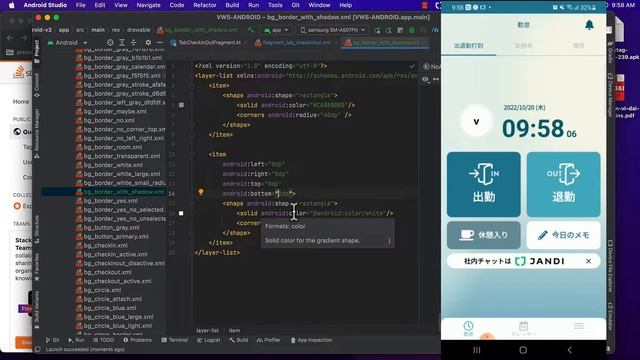The height and width of the screenshot is (360, 640).
Task: Open the Run tool window
Action: [76, 340]
